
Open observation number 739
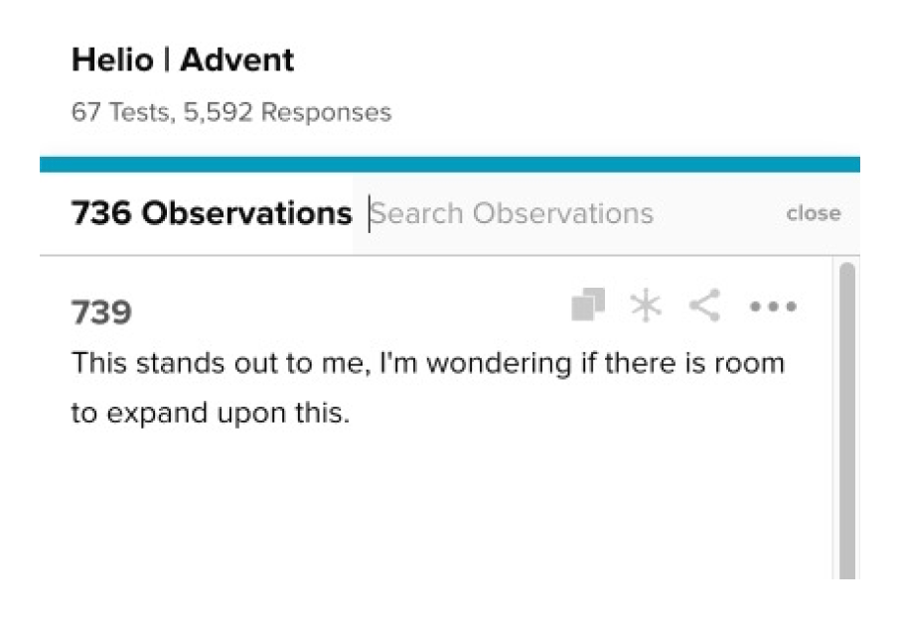tap(102, 312)
